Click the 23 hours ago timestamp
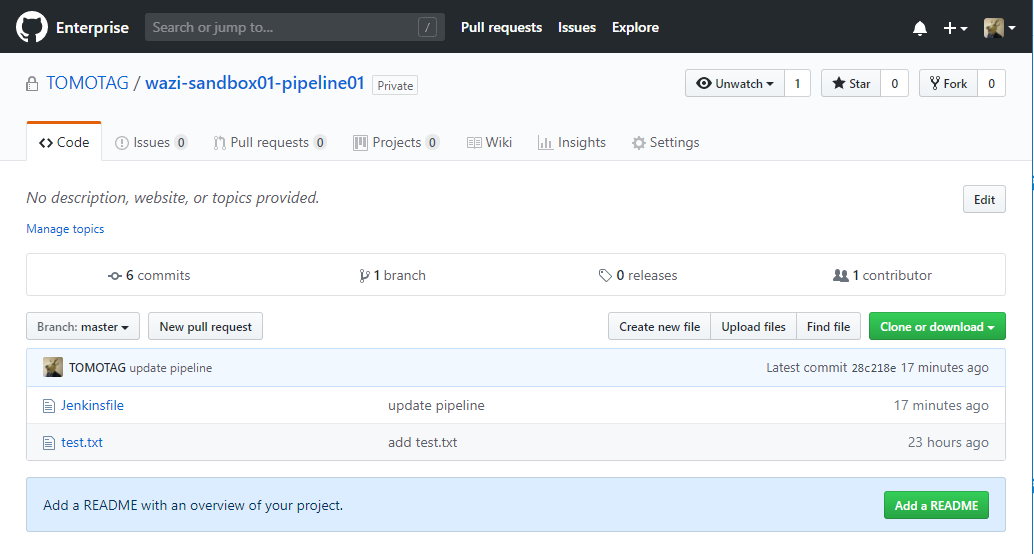Viewport: 1034px width, 554px height. pyautogui.click(x=948, y=443)
